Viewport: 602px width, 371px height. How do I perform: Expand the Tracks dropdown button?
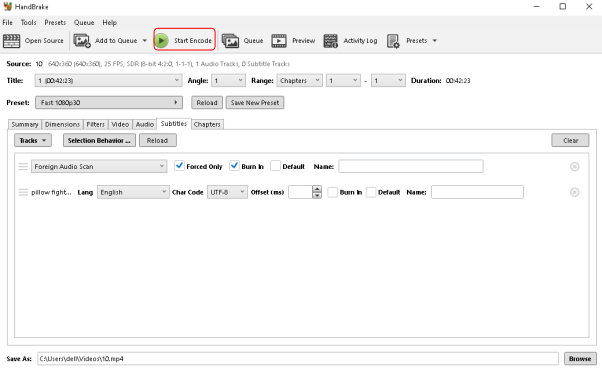pyautogui.click(x=33, y=141)
